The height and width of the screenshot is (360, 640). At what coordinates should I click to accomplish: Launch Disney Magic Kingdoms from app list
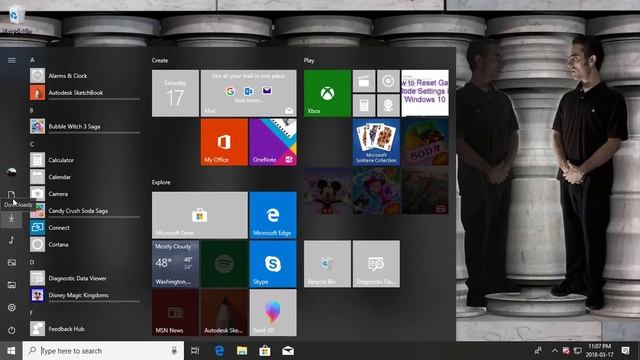85,295
